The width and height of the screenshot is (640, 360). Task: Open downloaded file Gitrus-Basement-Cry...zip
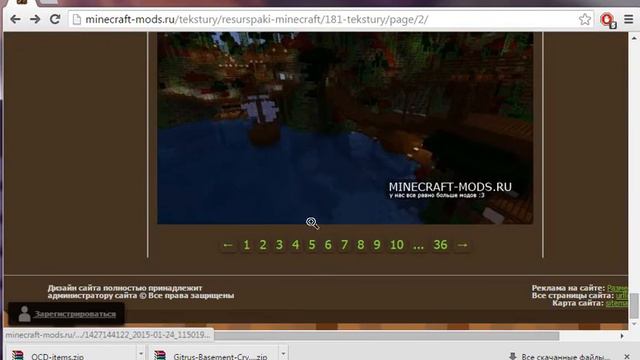pos(220,356)
